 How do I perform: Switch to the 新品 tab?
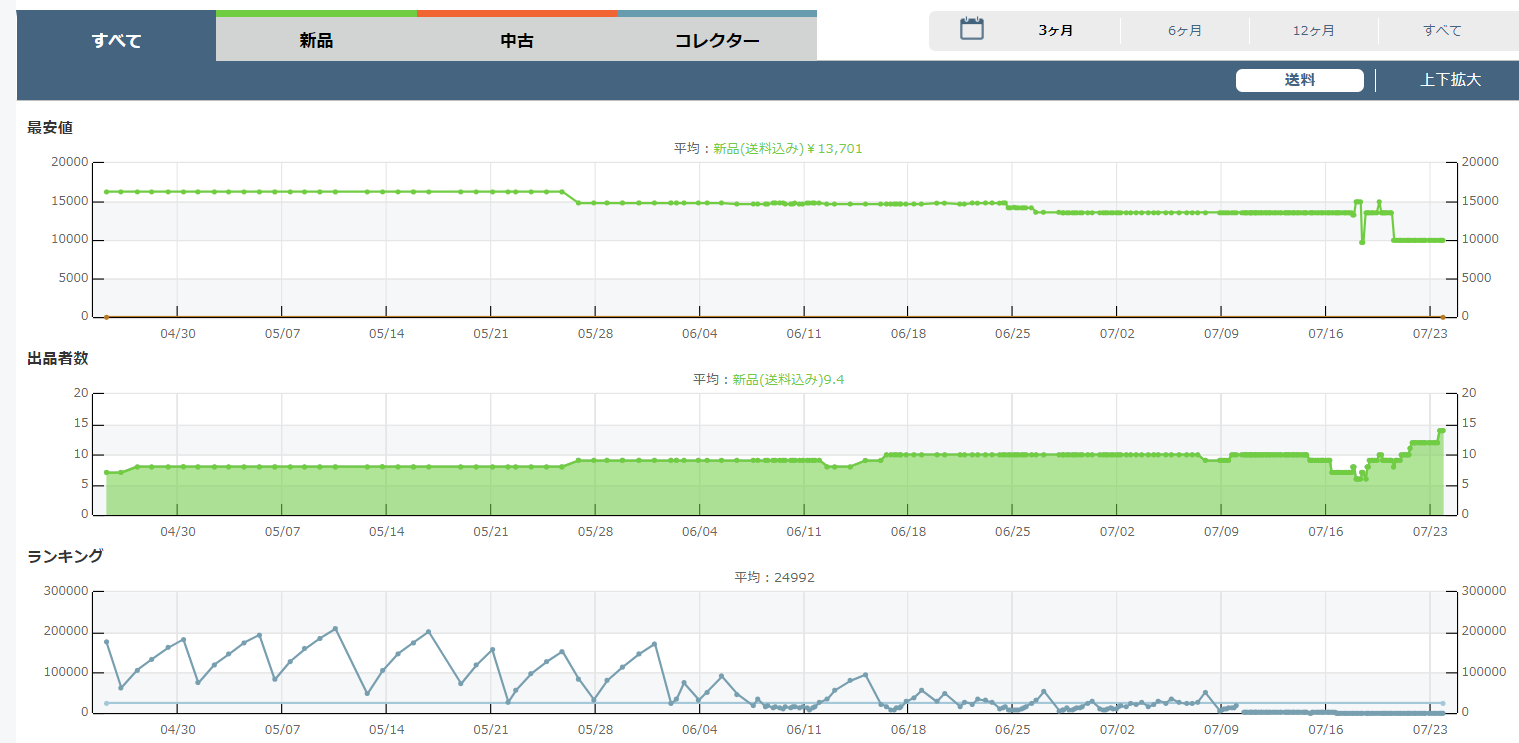[316, 41]
